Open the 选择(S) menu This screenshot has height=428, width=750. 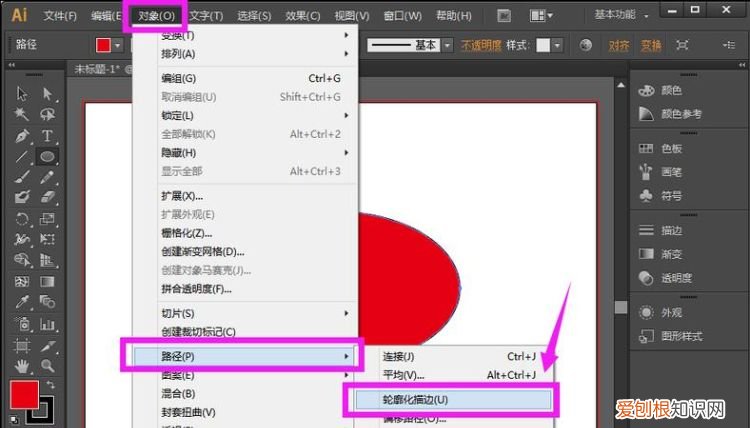pos(254,16)
